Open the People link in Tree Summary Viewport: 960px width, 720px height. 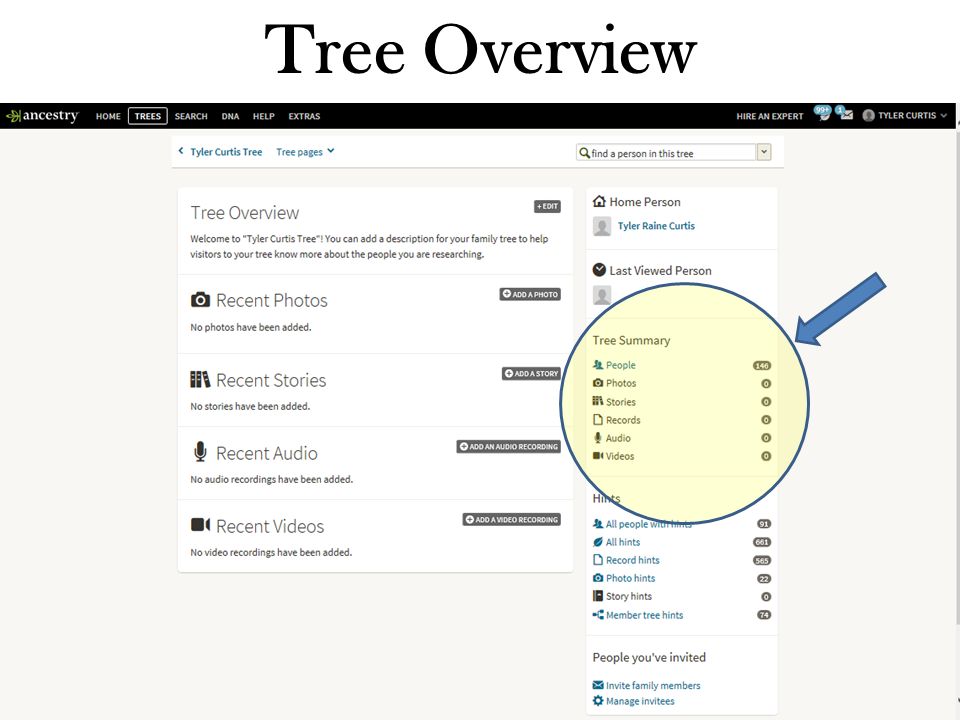pos(621,365)
